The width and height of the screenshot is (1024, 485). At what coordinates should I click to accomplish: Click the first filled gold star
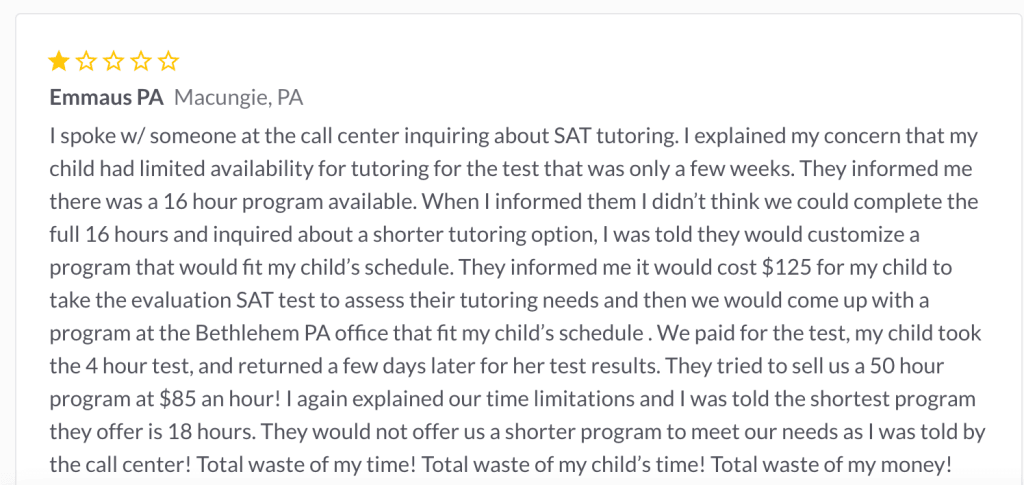[x=59, y=62]
